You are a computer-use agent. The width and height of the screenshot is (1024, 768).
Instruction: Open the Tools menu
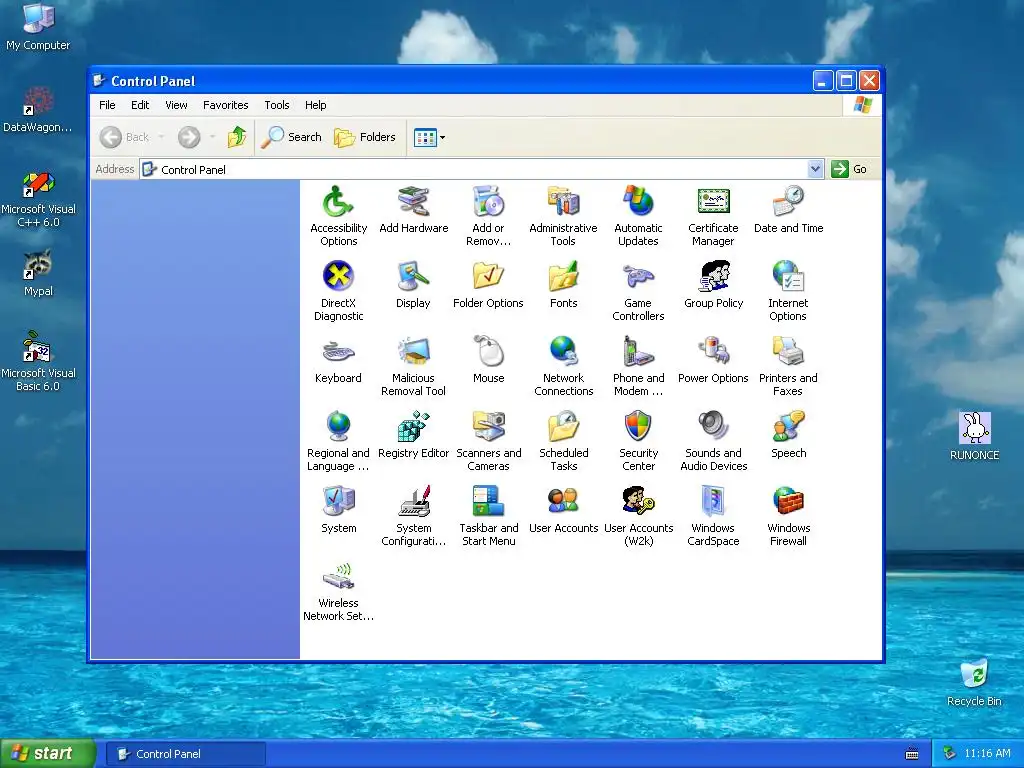click(276, 105)
